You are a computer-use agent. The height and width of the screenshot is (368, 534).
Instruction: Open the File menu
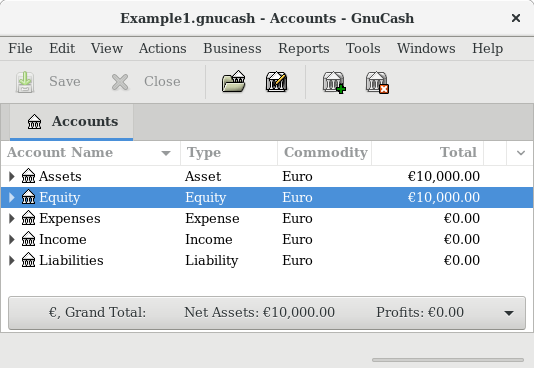(x=20, y=48)
